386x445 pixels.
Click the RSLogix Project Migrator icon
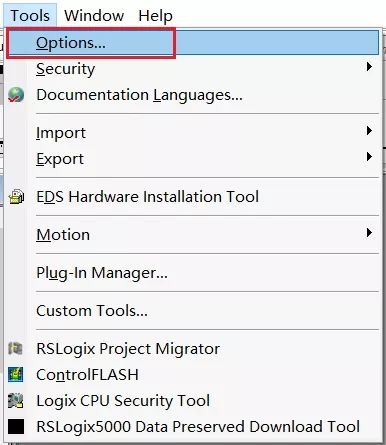(15, 348)
